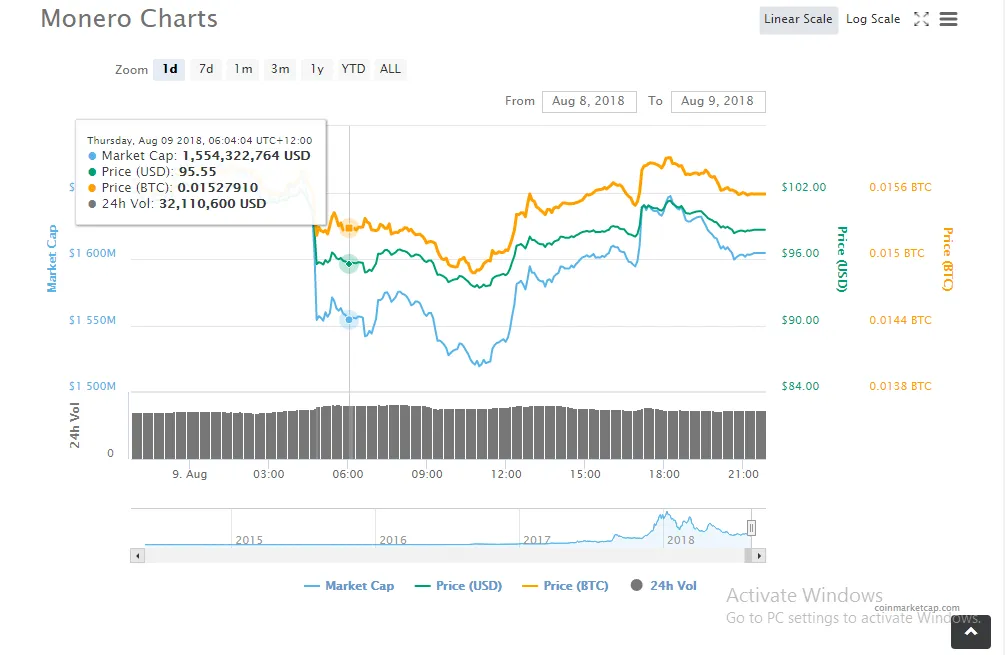Click the green Price USD hover marker

click(x=349, y=263)
